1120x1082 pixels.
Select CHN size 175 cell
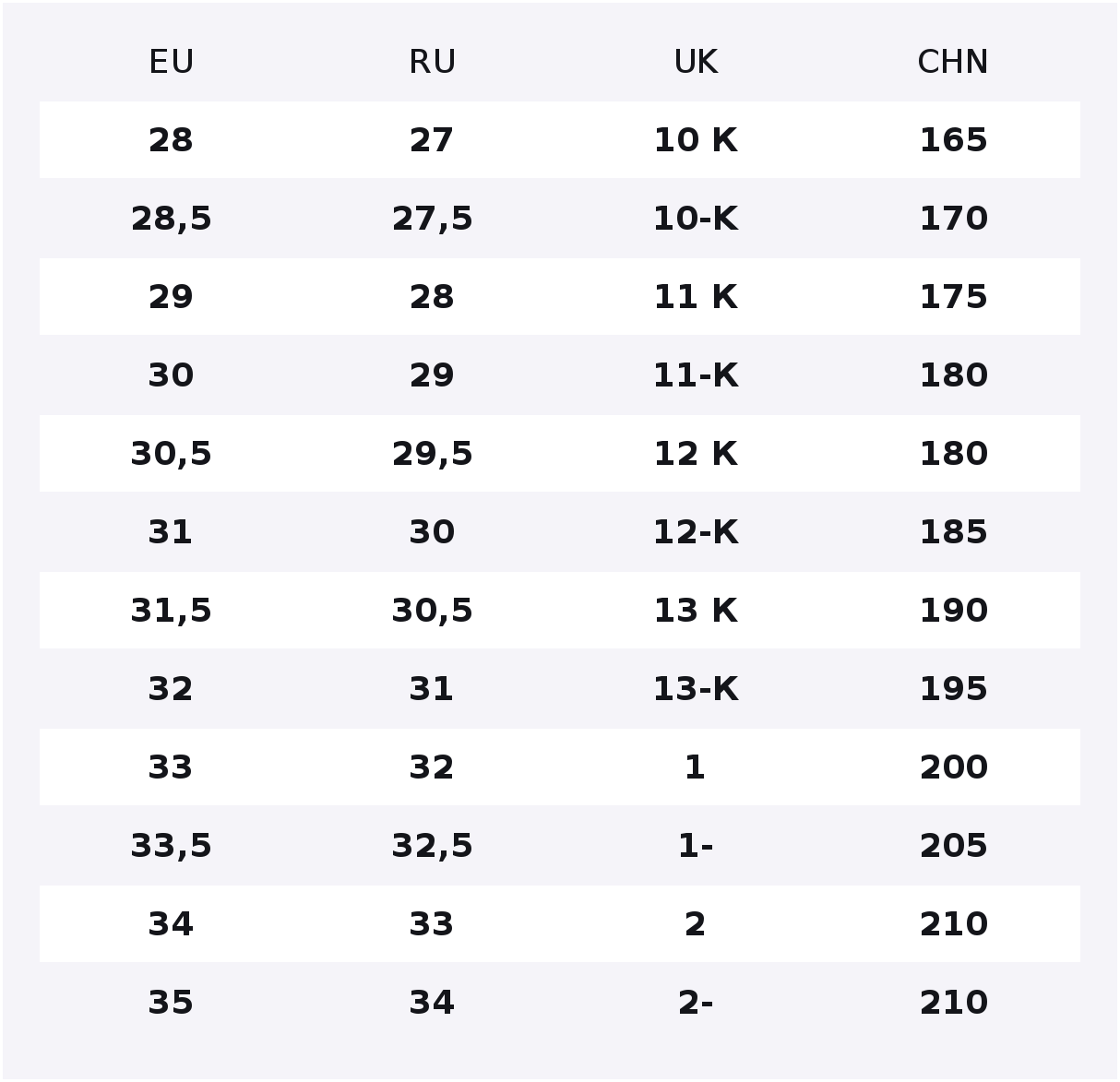[x=953, y=297]
